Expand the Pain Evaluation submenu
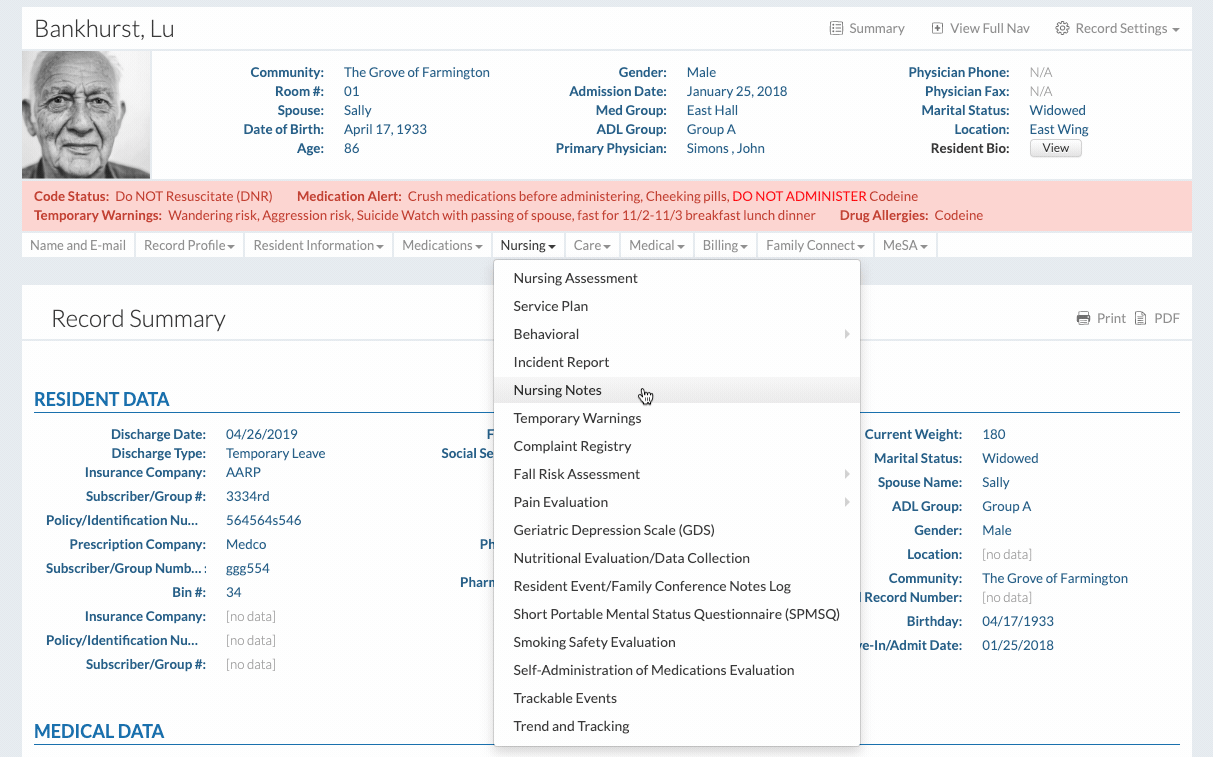The image size is (1213, 757). (846, 502)
